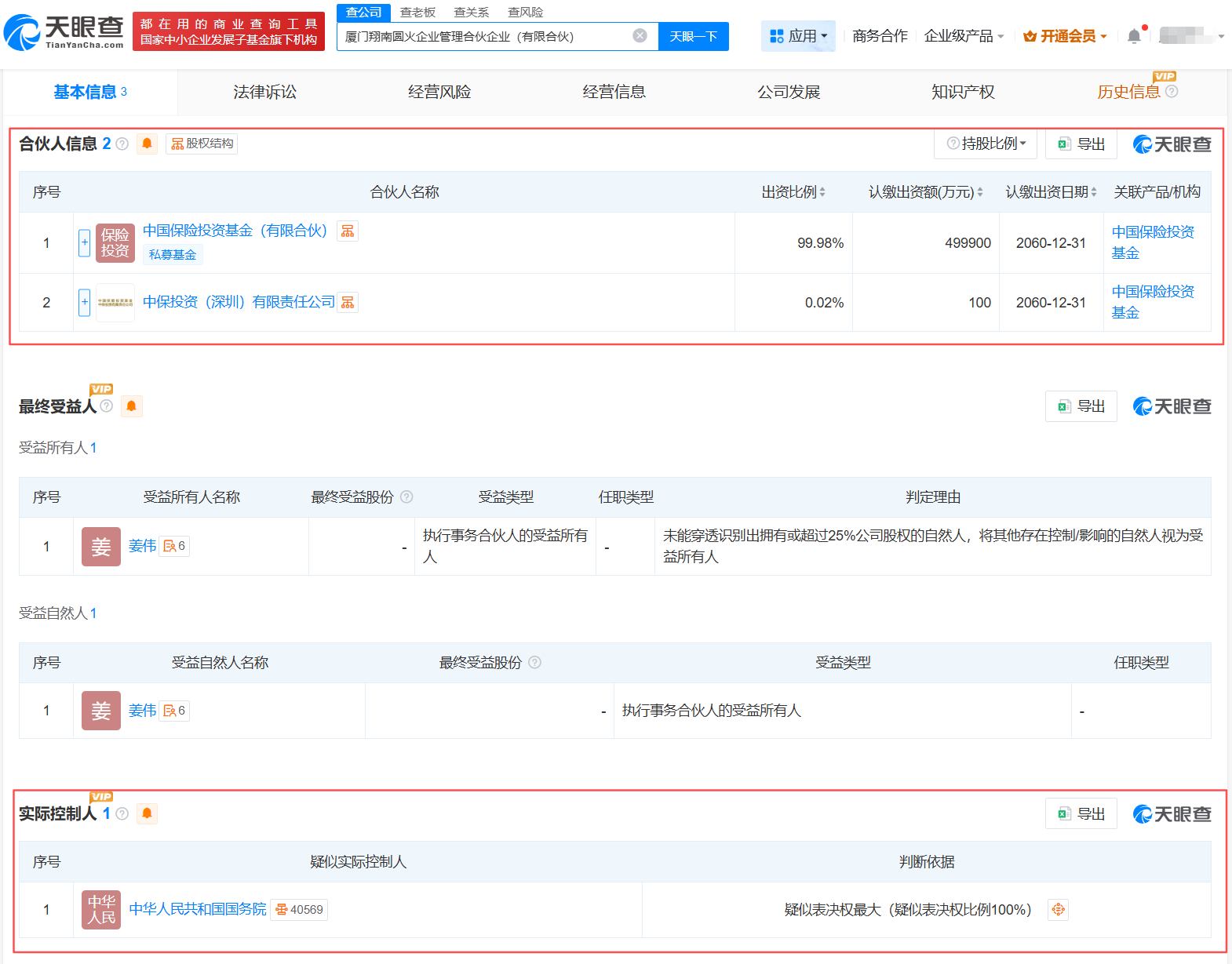Click the help icon beside 最终受益人
The width and height of the screenshot is (1232, 964).
point(107,406)
